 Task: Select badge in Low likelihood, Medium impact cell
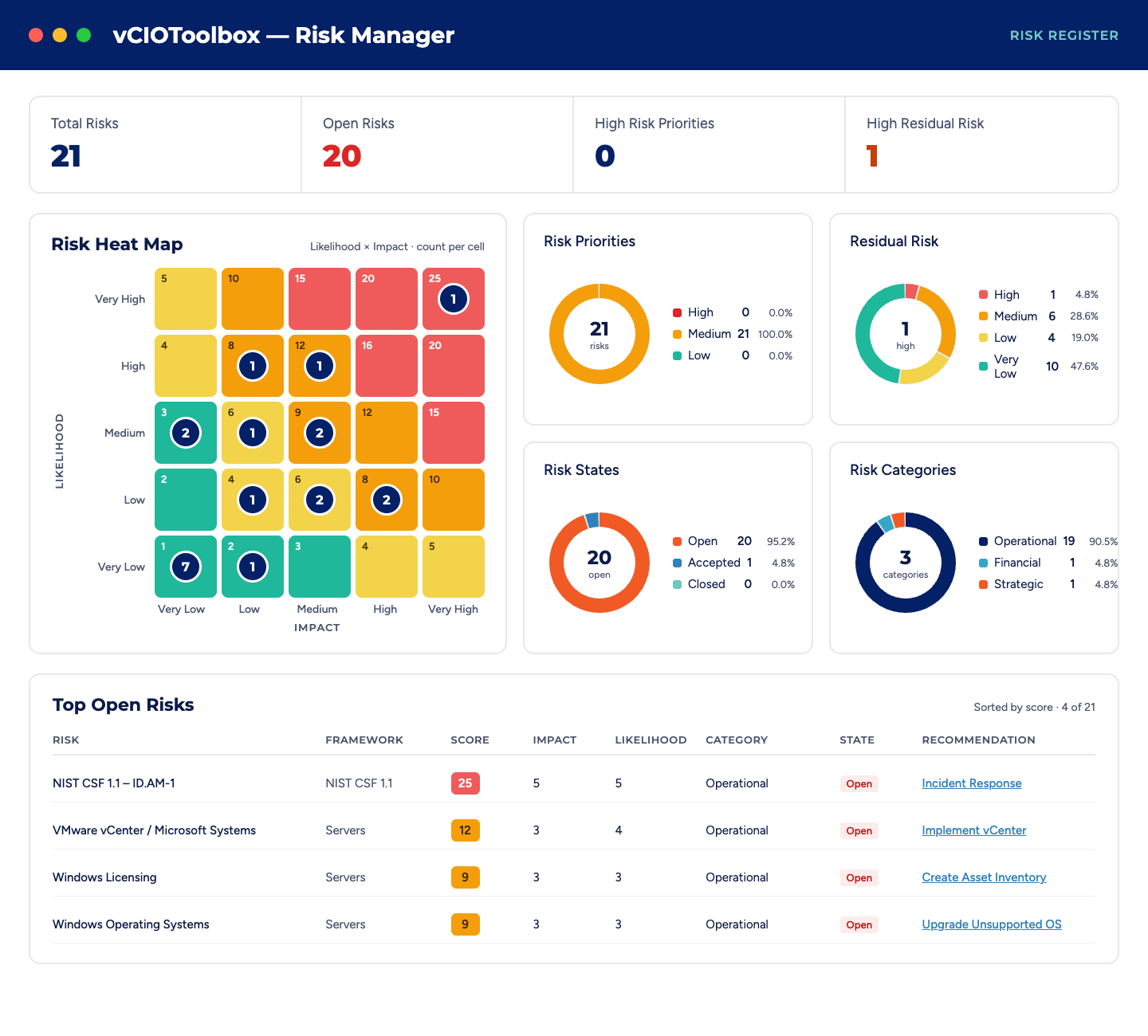(320, 500)
